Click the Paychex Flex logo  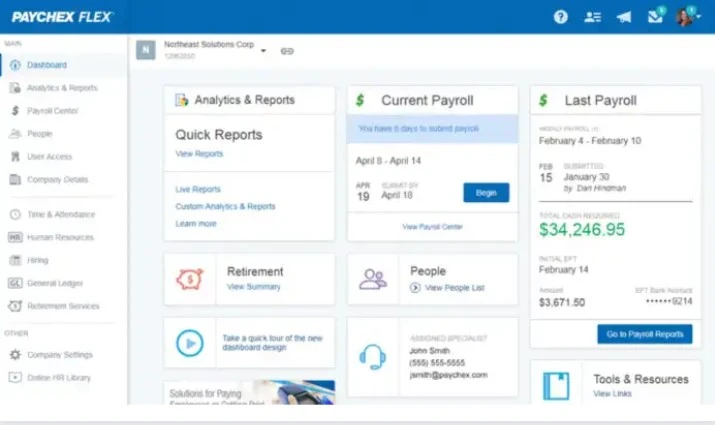pos(62,17)
